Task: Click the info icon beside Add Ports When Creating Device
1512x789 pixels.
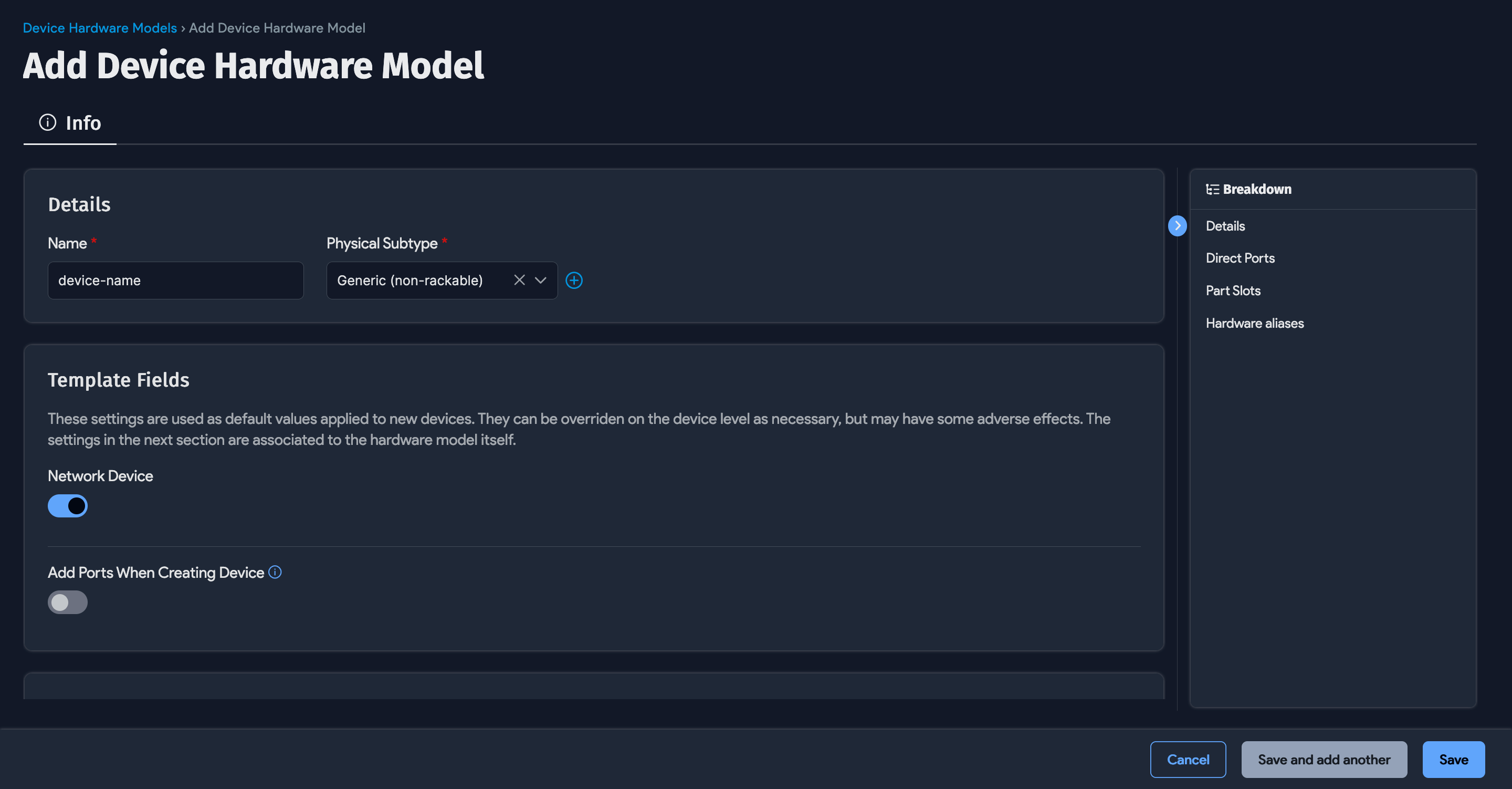Action: click(x=275, y=572)
